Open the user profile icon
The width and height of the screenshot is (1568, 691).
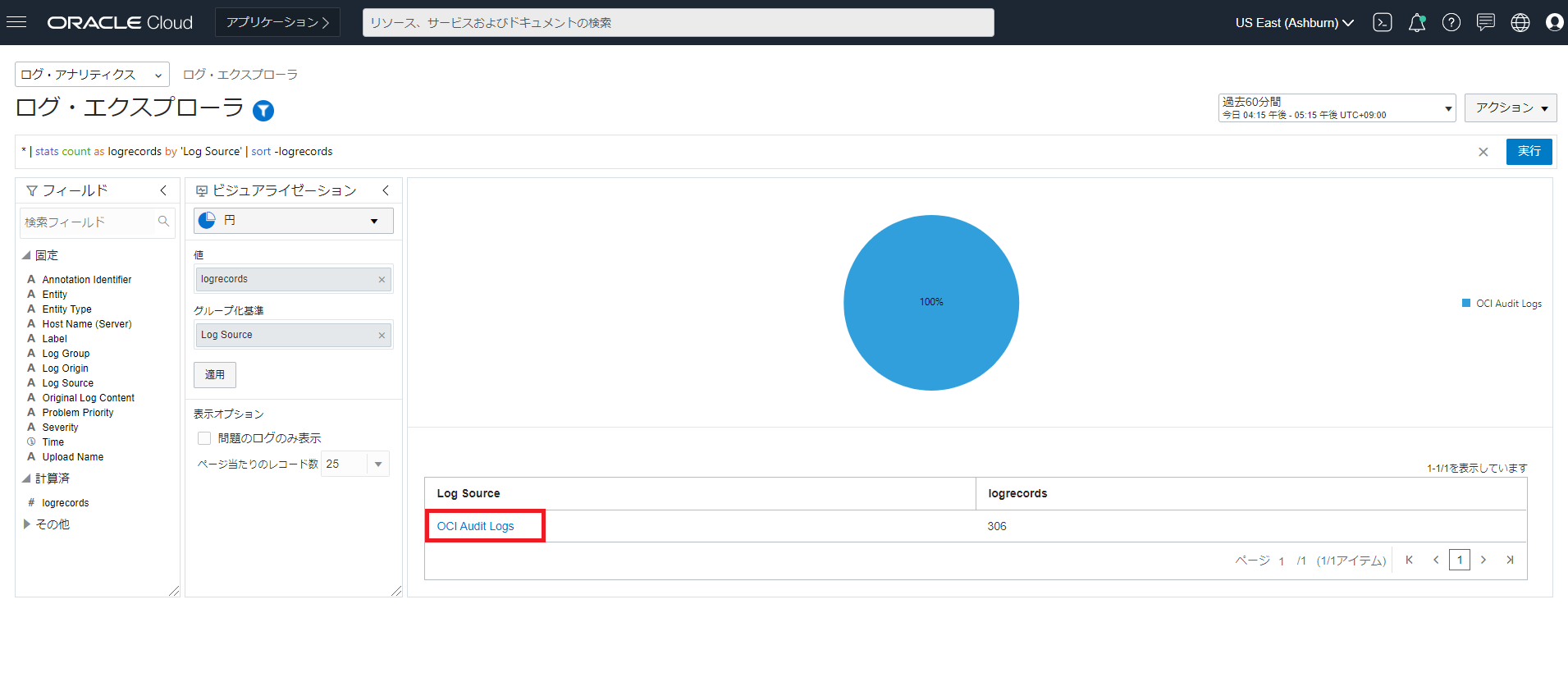point(1554,22)
